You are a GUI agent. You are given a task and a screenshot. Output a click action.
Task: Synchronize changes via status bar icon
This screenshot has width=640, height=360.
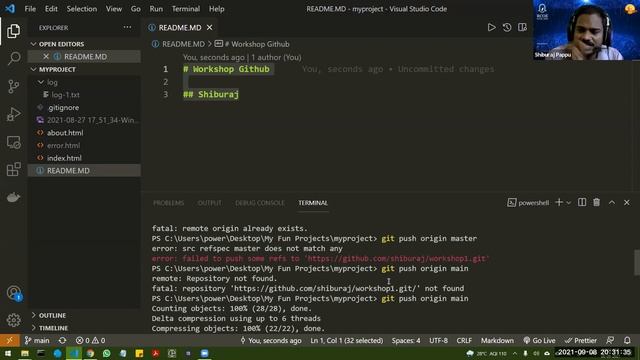[x=62, y=340]
